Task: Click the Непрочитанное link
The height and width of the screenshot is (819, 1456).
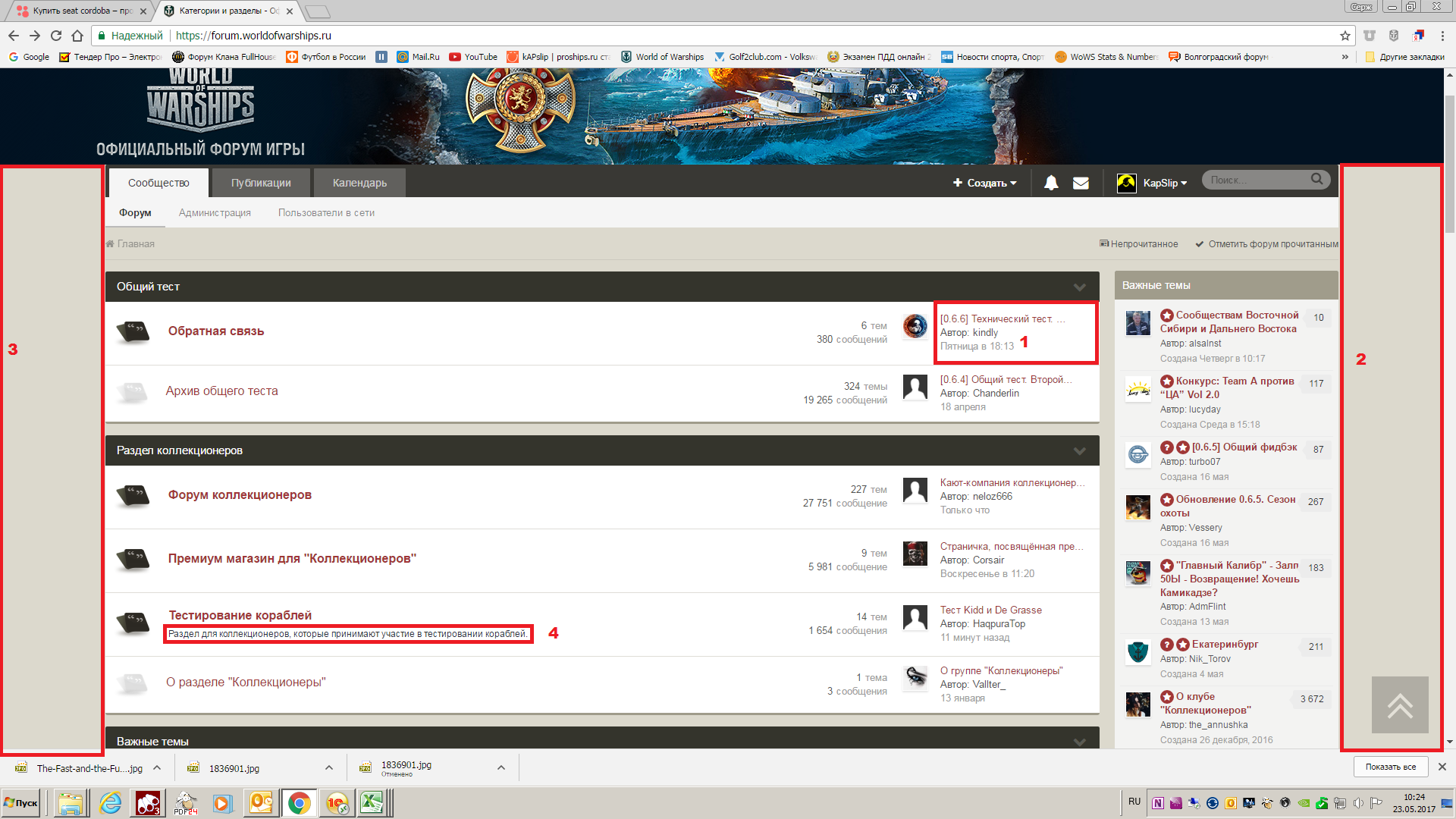Action: pyautogui.click(x=1138, y=244)
